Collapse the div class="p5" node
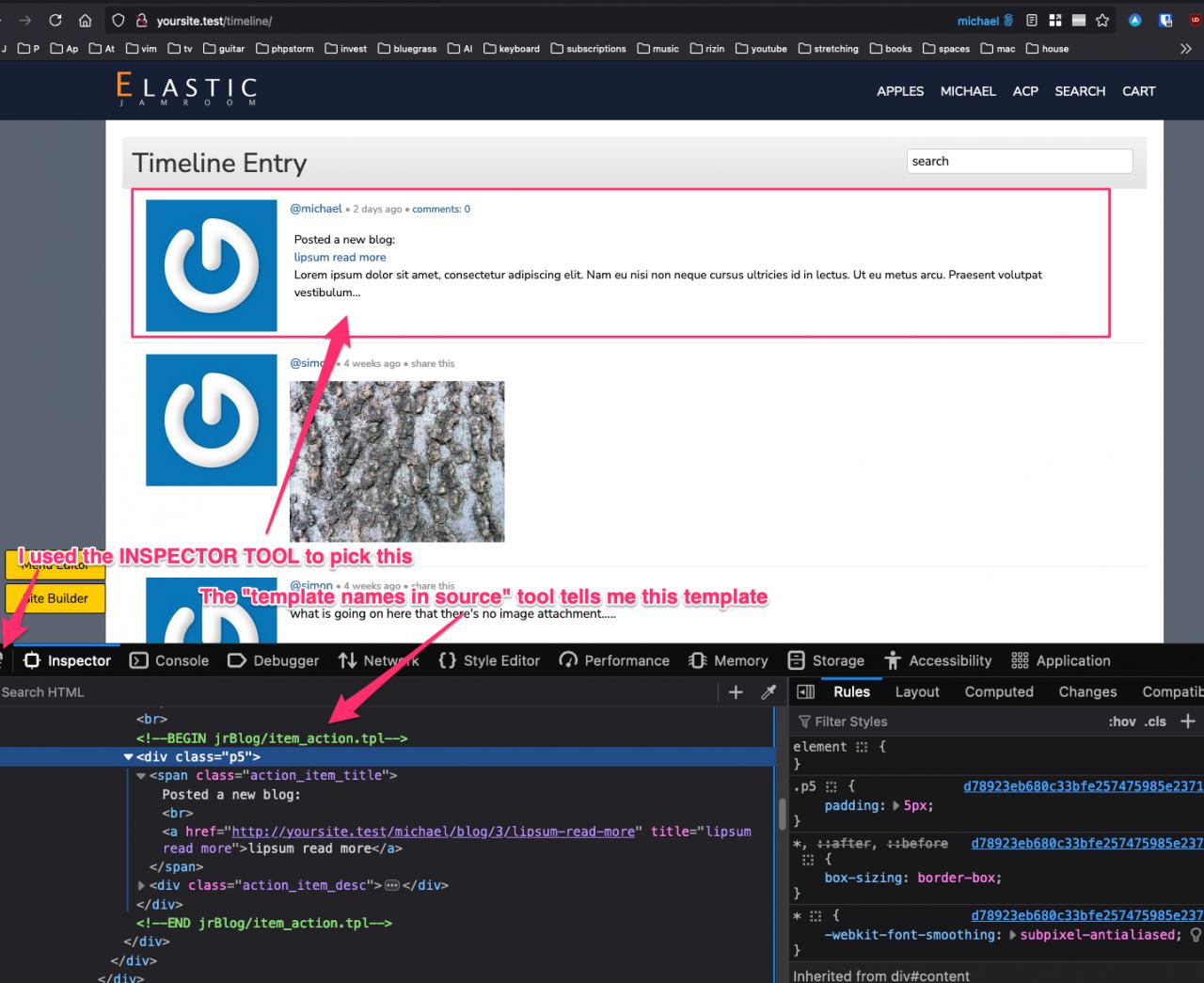Screen dimensions: 1204x983 pos(129,757)
